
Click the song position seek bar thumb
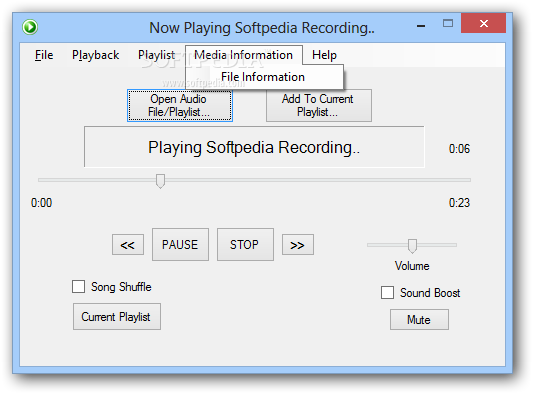(x=160, y=181)
